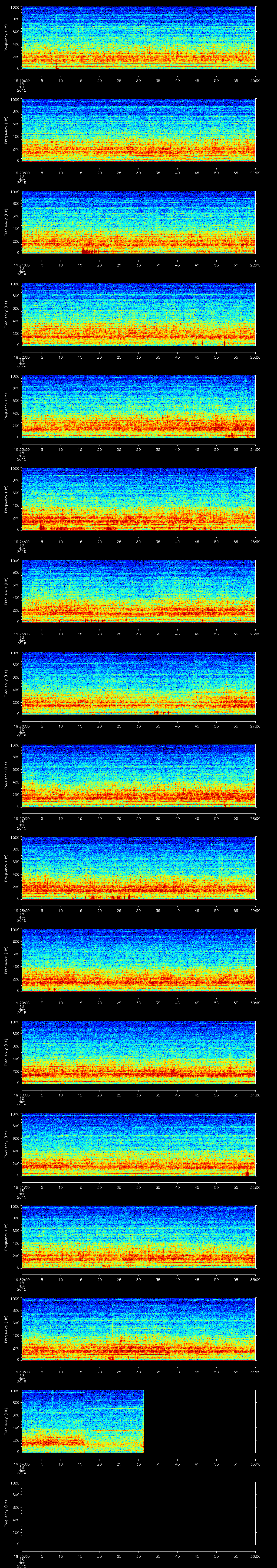Click the 19:27:00 time axis label
Image resolution: width=277 pixels, height=1568 pixels.
pyautogui.click(x=21, y=818)
